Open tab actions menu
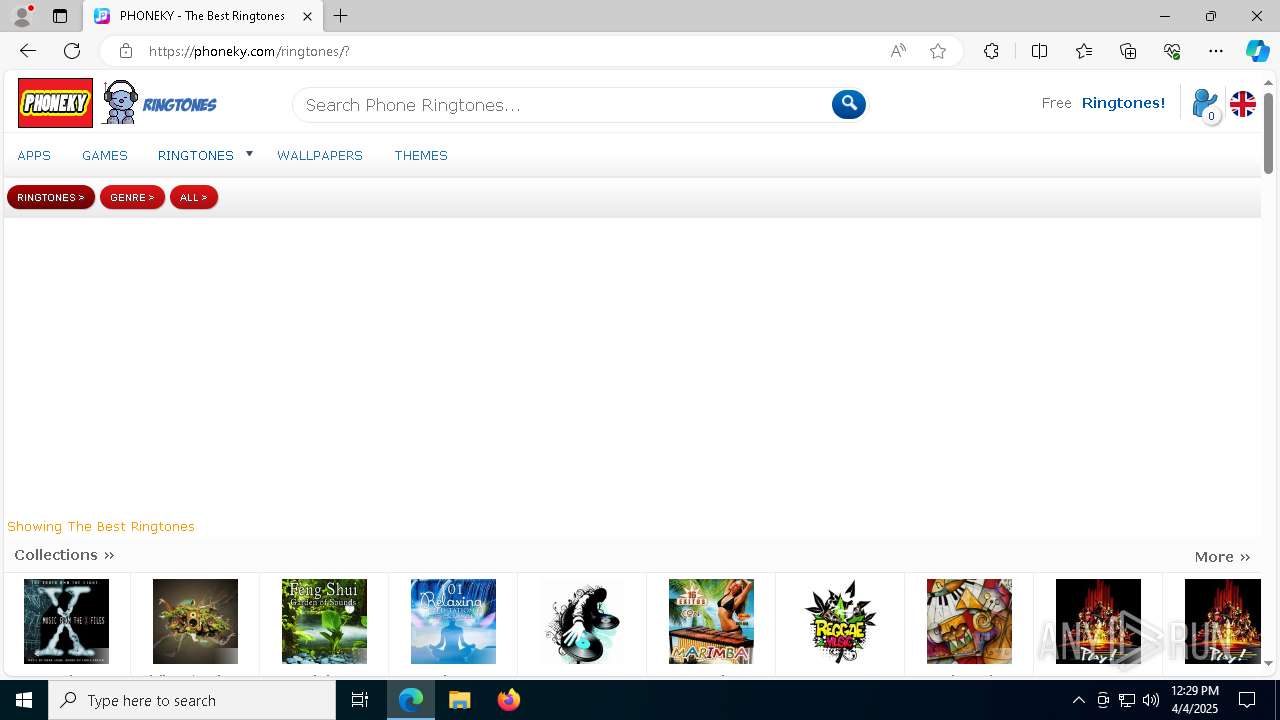 click(x=60, y=16)
